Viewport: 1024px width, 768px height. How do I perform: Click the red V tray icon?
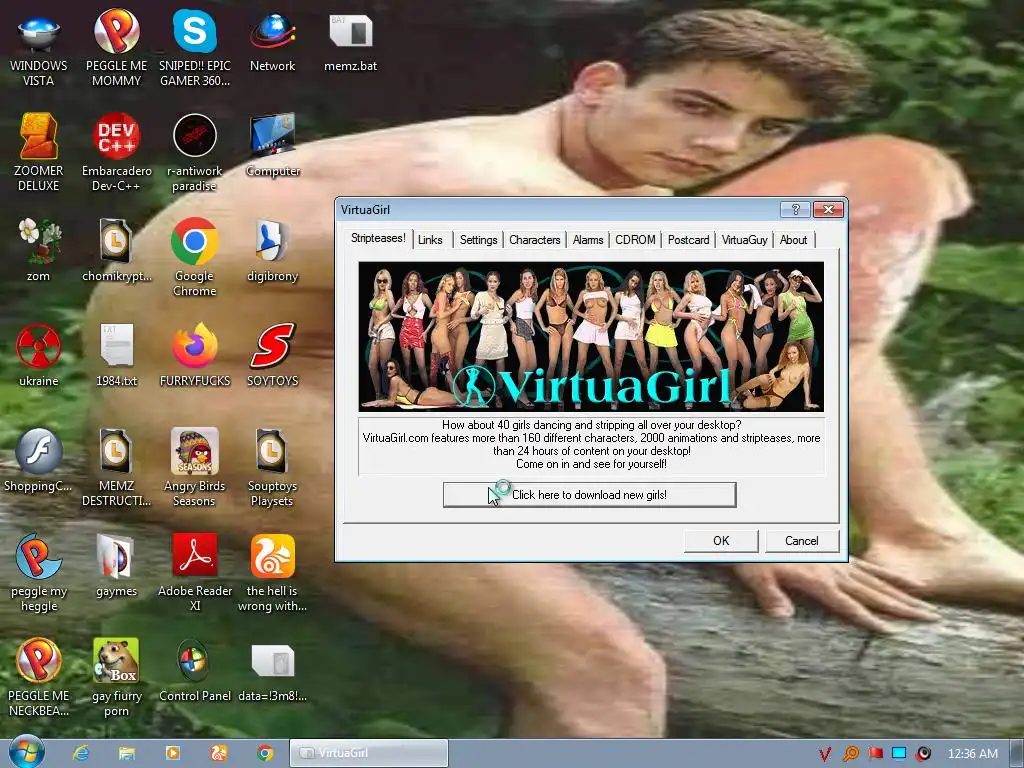coord(825,754)
